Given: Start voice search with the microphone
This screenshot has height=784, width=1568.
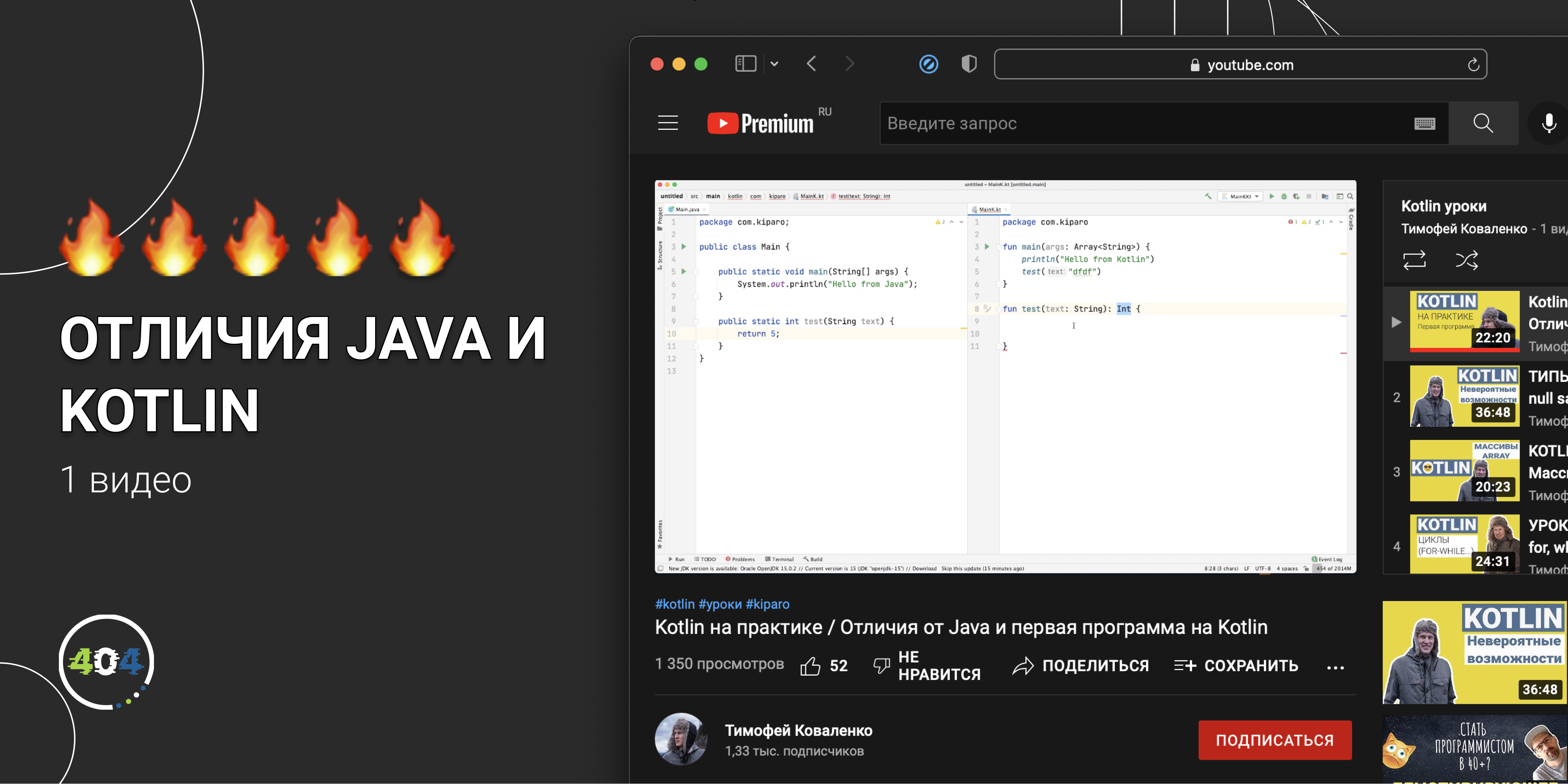Looking at the screenshot, I should point(1548,123).
